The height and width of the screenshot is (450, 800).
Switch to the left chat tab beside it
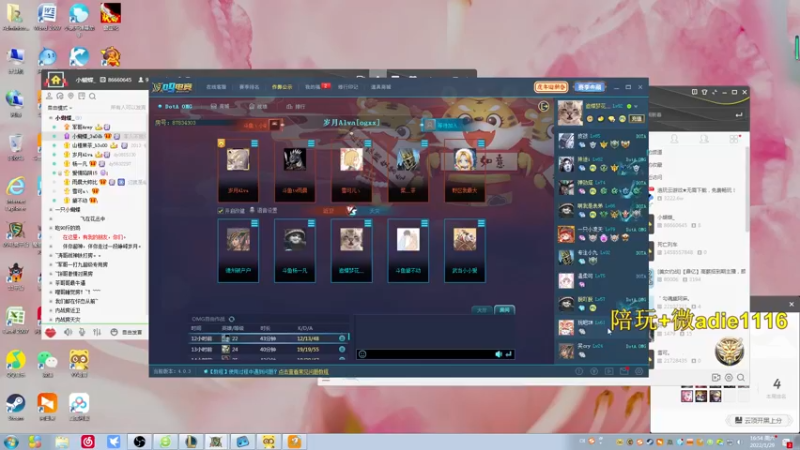click(x=482, y=310)
